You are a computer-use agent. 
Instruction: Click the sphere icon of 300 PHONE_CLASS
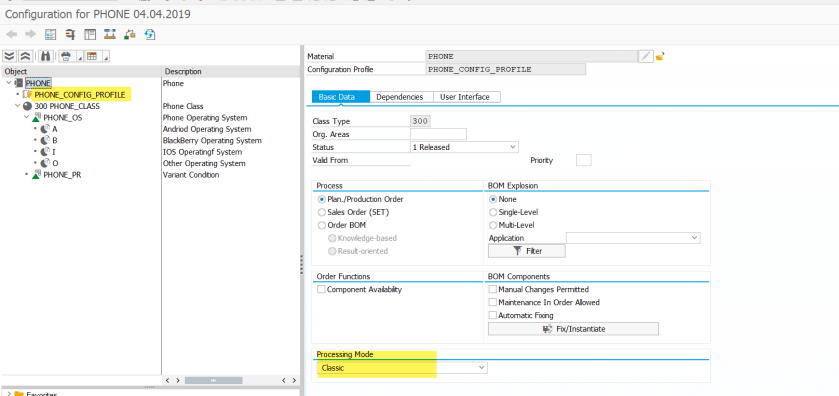(27, 106)
